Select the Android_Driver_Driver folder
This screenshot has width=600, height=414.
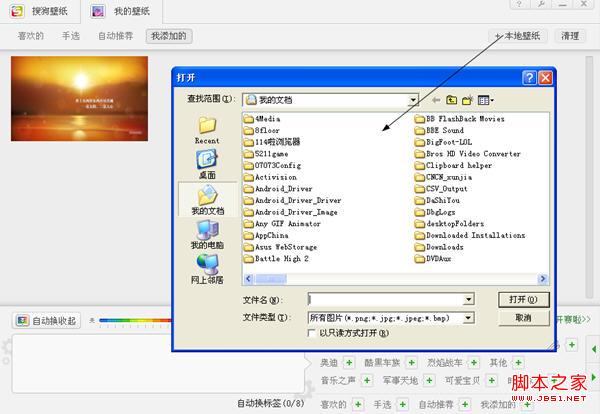coord(293,200)
